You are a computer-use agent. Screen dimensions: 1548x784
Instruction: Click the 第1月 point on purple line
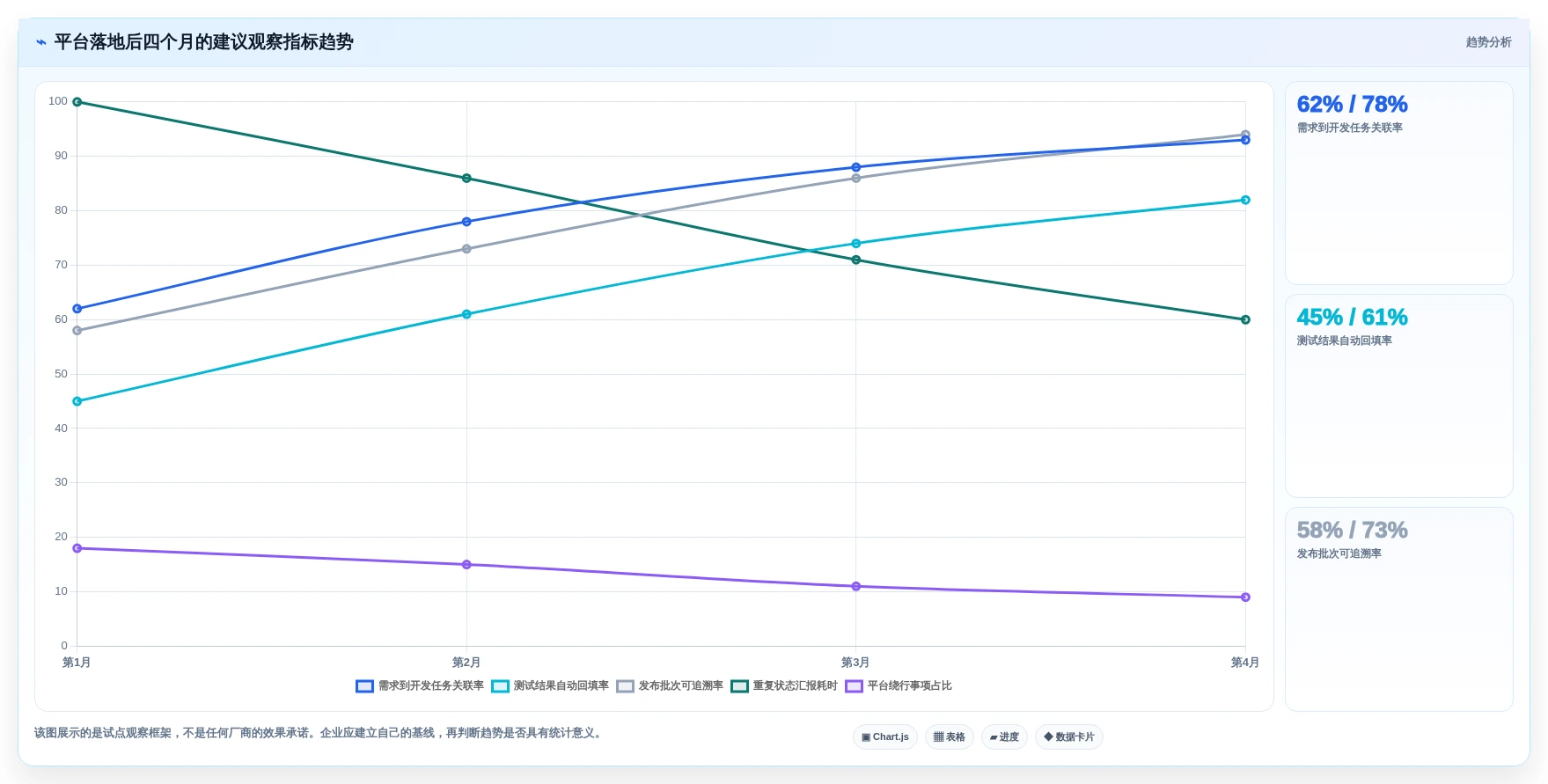tap(77, 548)
